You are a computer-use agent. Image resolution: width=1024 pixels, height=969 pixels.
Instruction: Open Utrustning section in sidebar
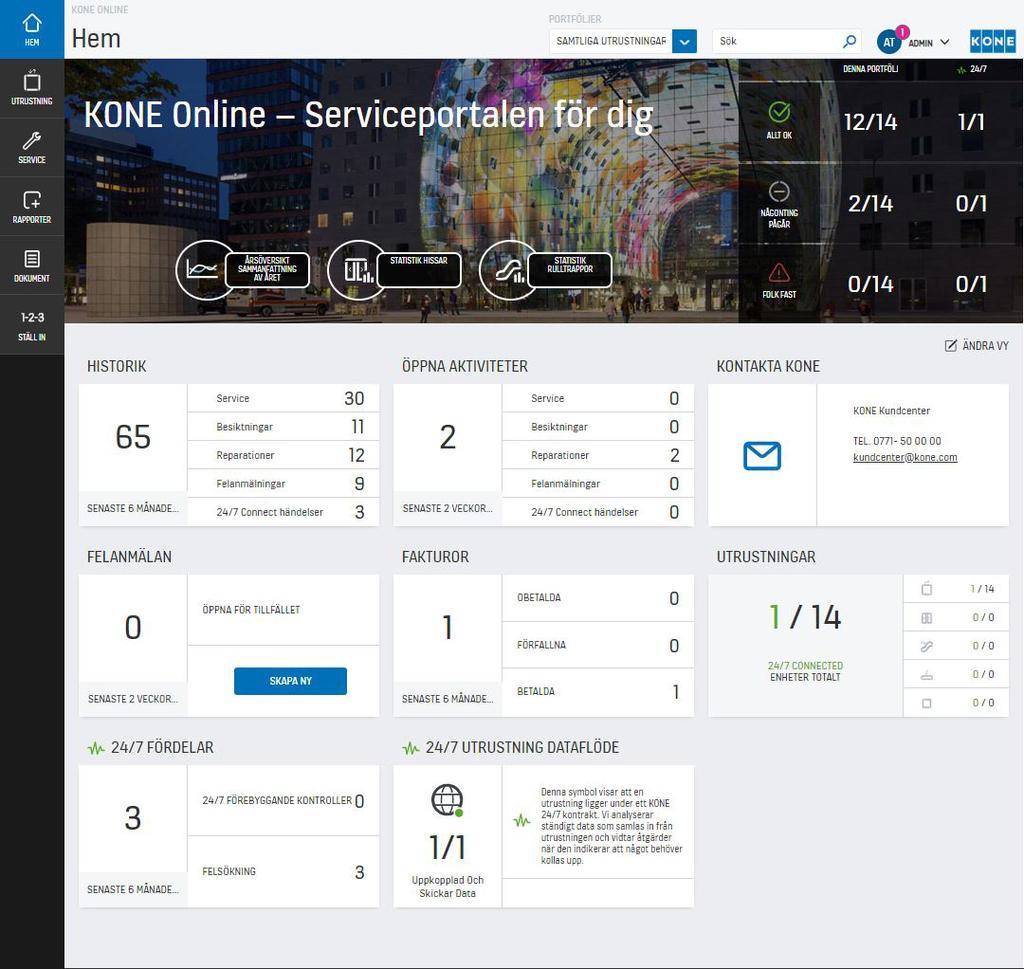[32, 89]
